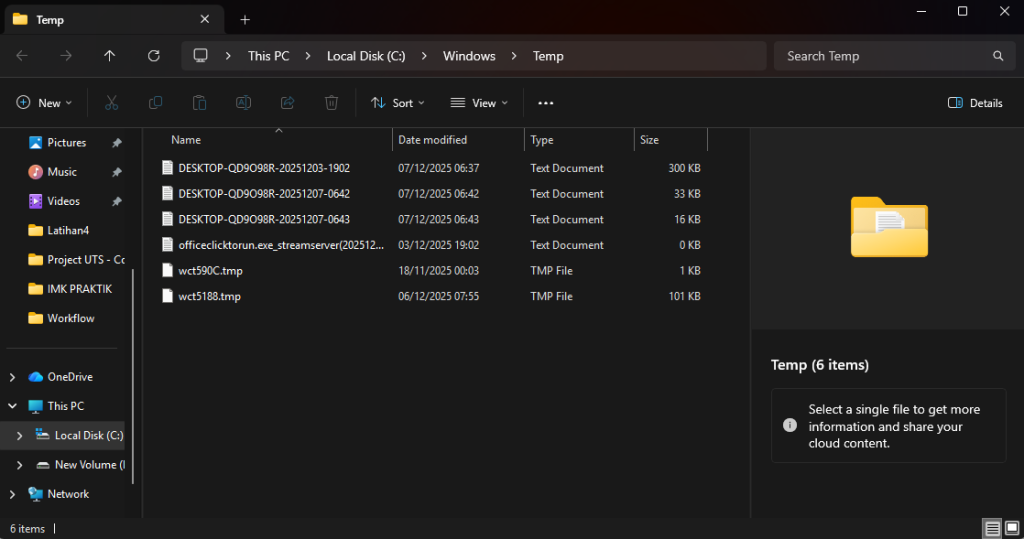Screen dimensions: 1024x539
Task: Click the Cut scissors icon in toolbar
Action: [x=112, y=103]
